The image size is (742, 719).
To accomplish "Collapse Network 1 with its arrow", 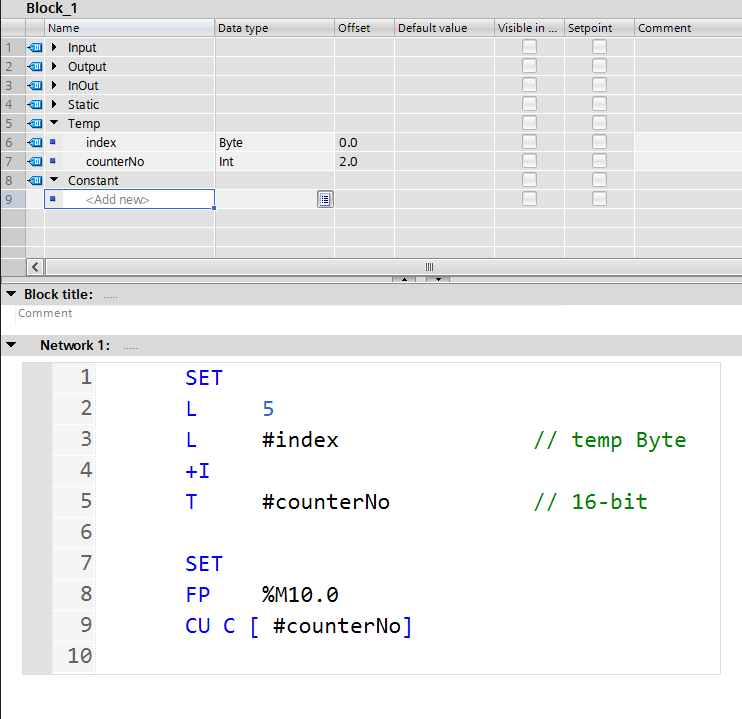I will (x=11, y=345).
